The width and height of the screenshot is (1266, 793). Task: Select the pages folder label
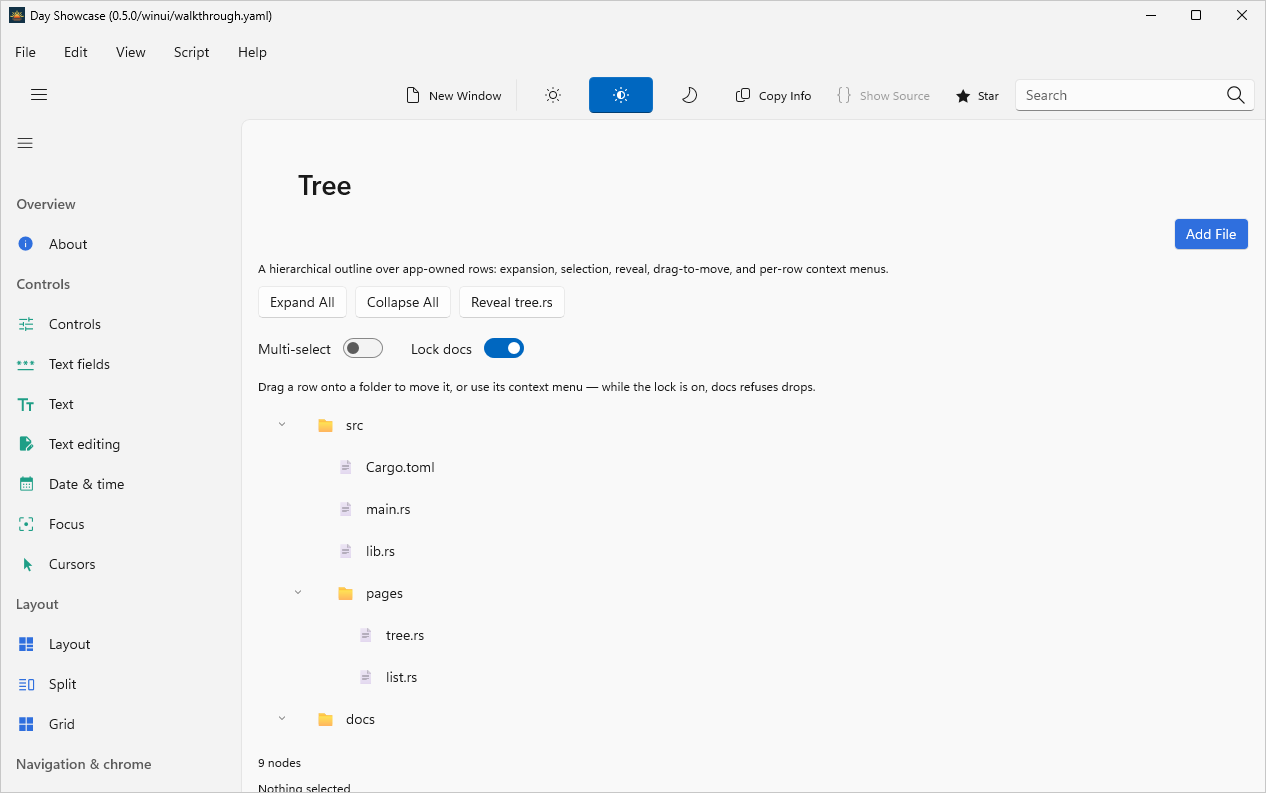(384, 593)
